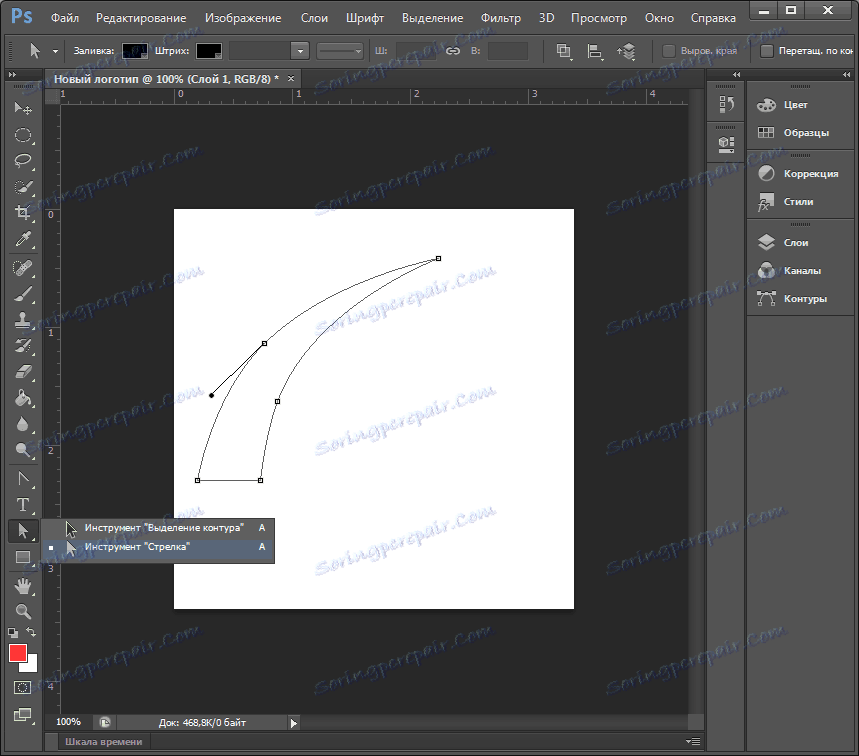Image resolution: width=859 pixels, height=756 pixels.
Task: Select the Hand tool
Action: point(23,585)
